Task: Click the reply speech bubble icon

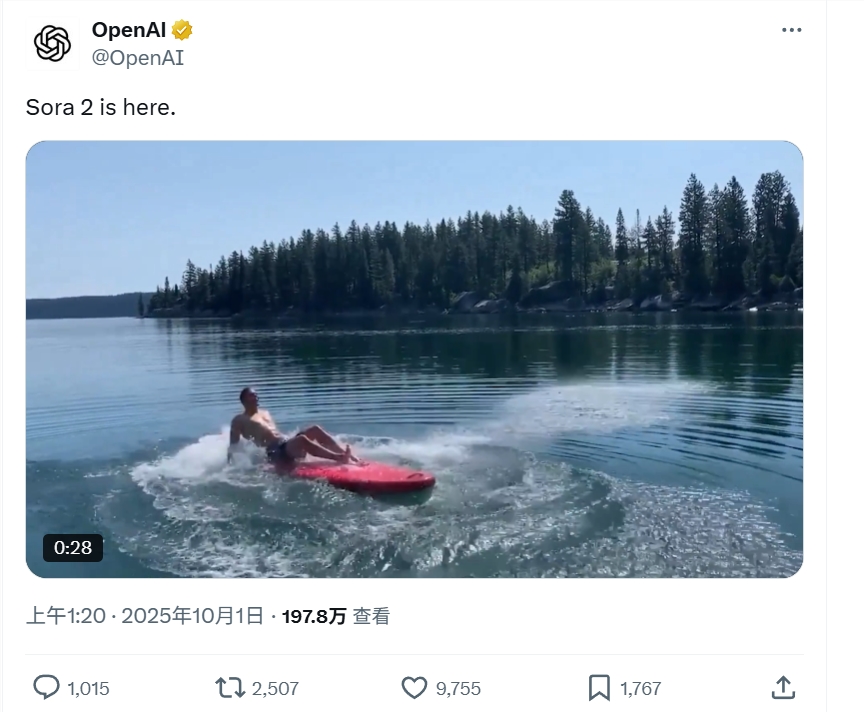Action: pos(46,687)
